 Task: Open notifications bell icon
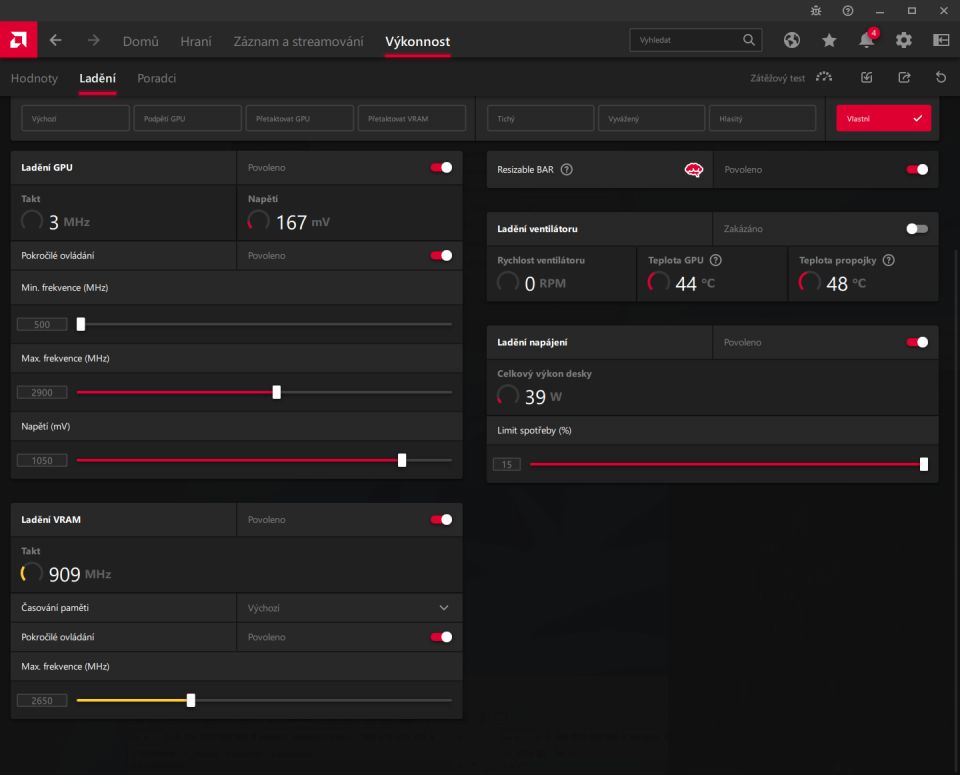click(x=866, y=40)
